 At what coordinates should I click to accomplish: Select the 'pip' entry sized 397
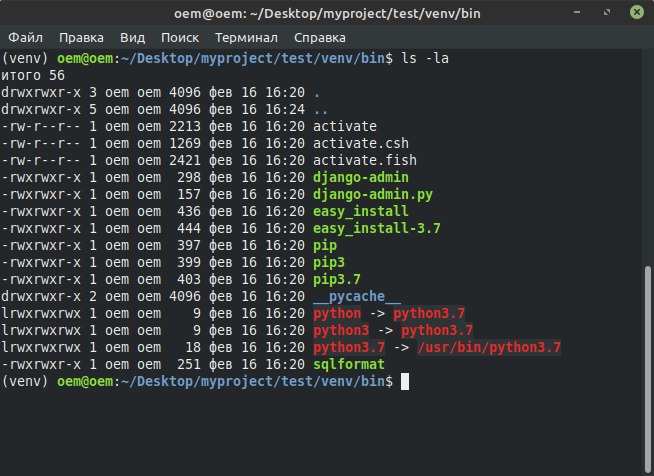click(325, 246)
